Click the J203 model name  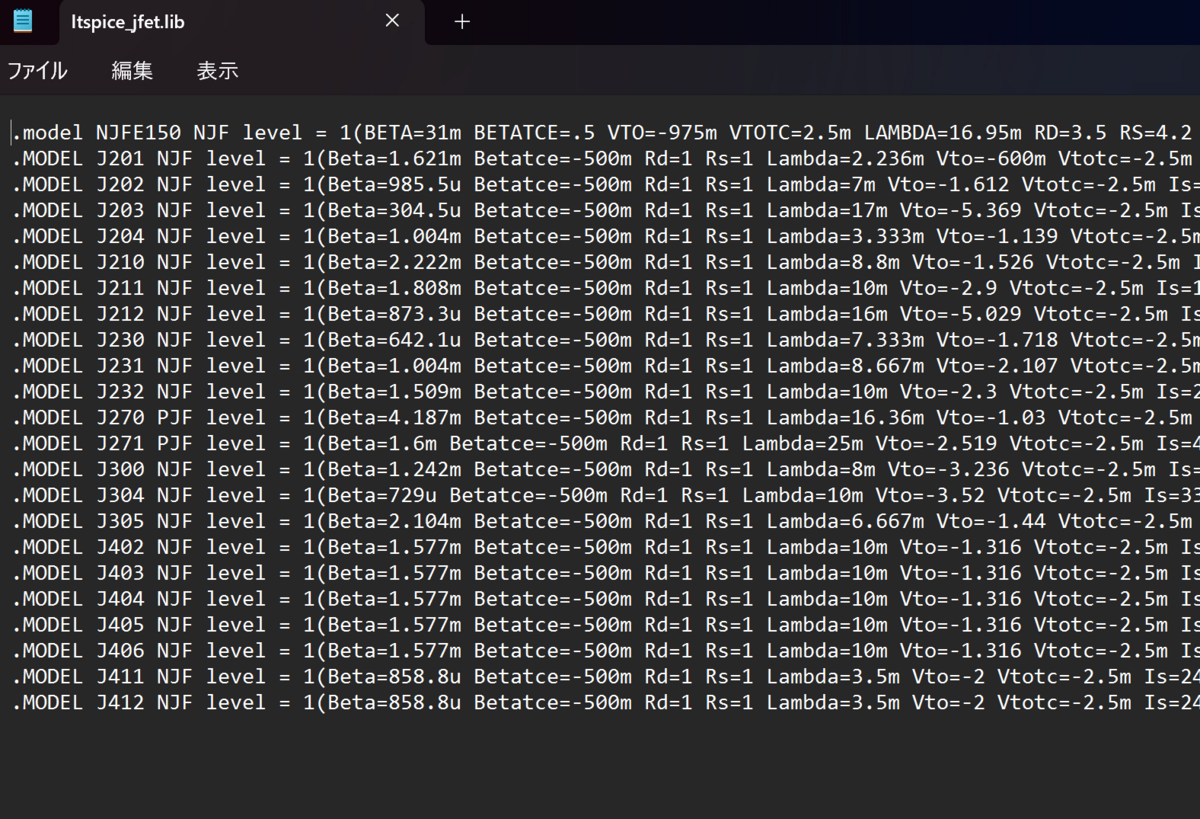point(120,211)
